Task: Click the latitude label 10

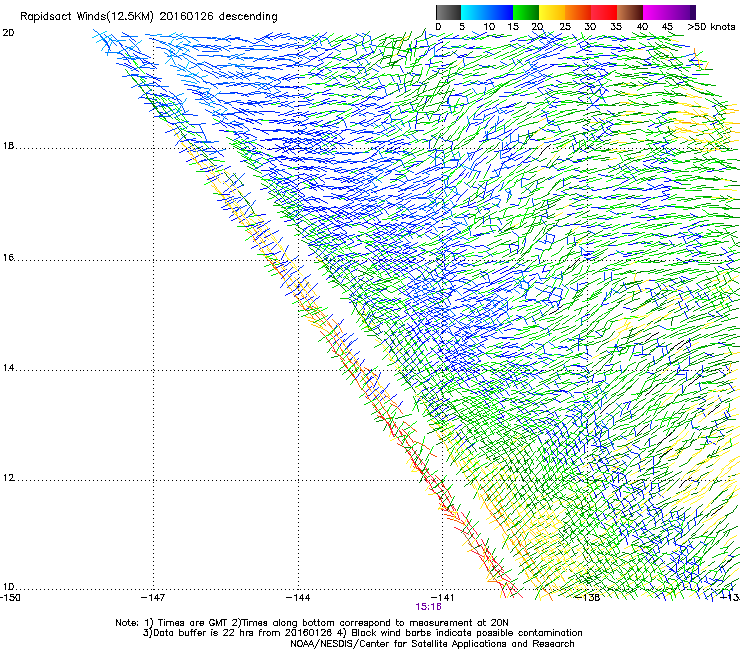Action: coord(8,587)
